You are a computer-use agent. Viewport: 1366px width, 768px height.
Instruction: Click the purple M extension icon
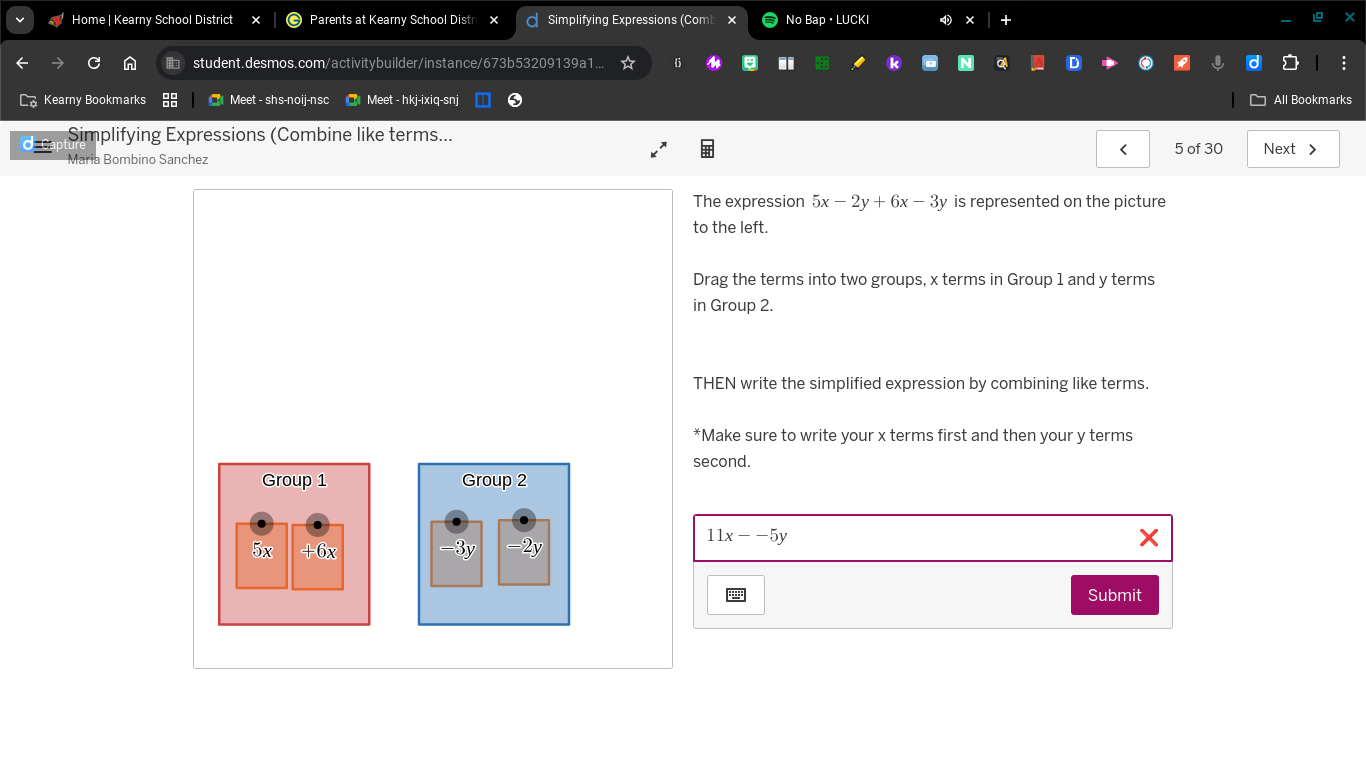coord(714,63)
